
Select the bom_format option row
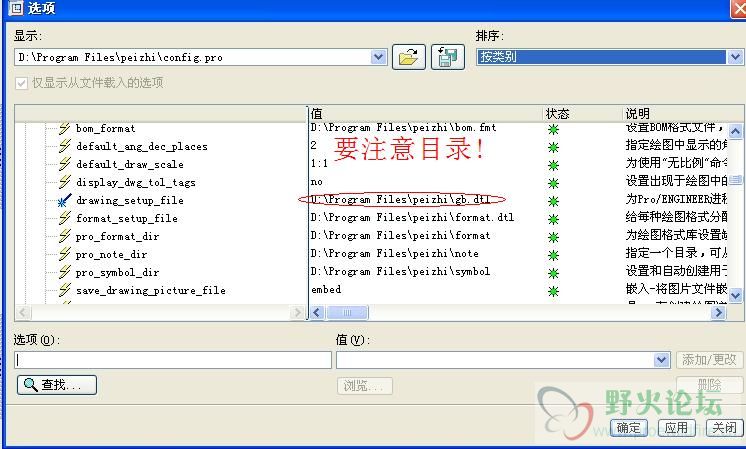[x=106, y=128]
